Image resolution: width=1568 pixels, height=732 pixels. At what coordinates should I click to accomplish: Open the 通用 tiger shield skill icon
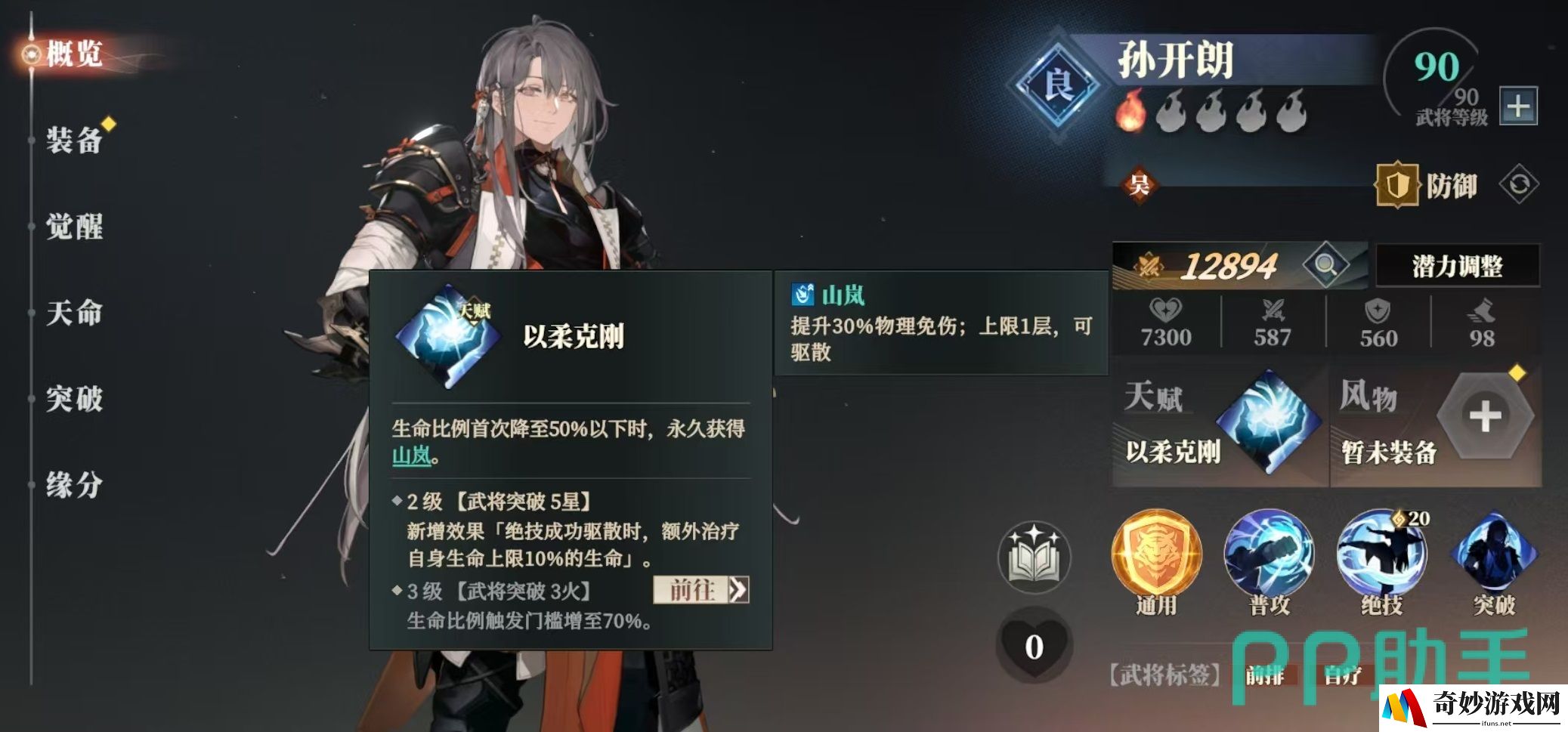(1155, 552)
